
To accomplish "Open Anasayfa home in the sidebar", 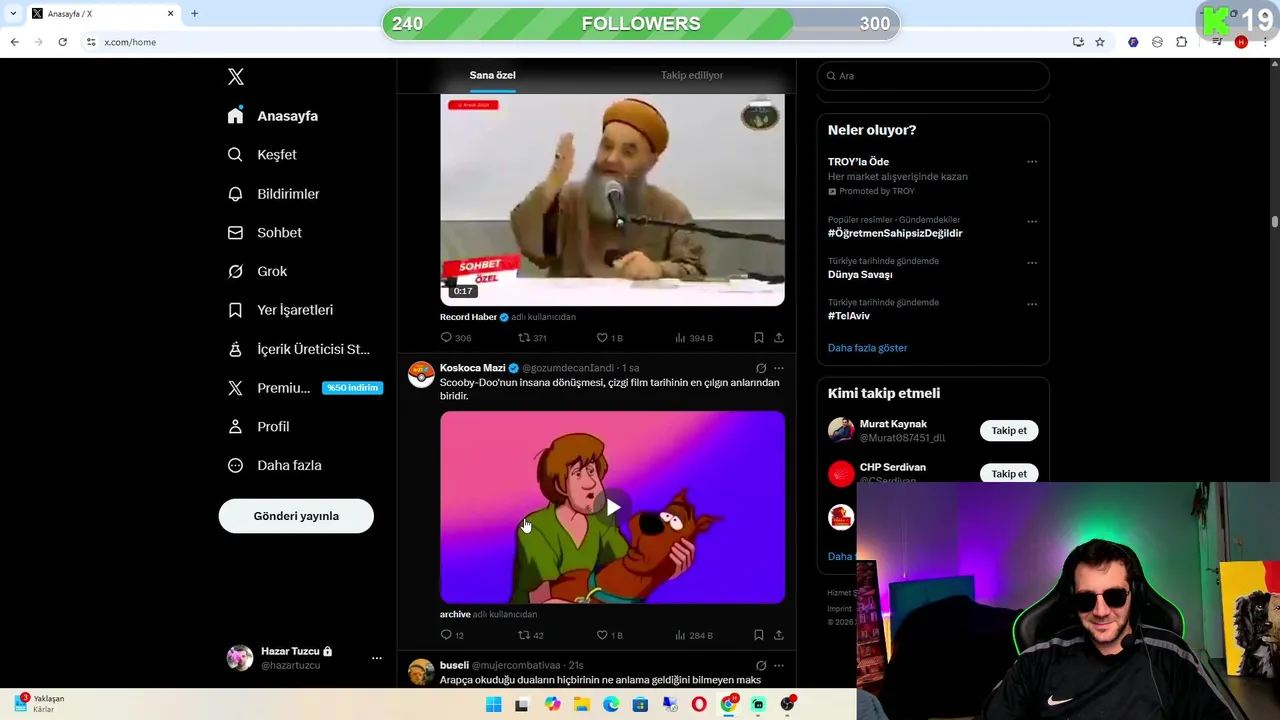I will point(273,116).
